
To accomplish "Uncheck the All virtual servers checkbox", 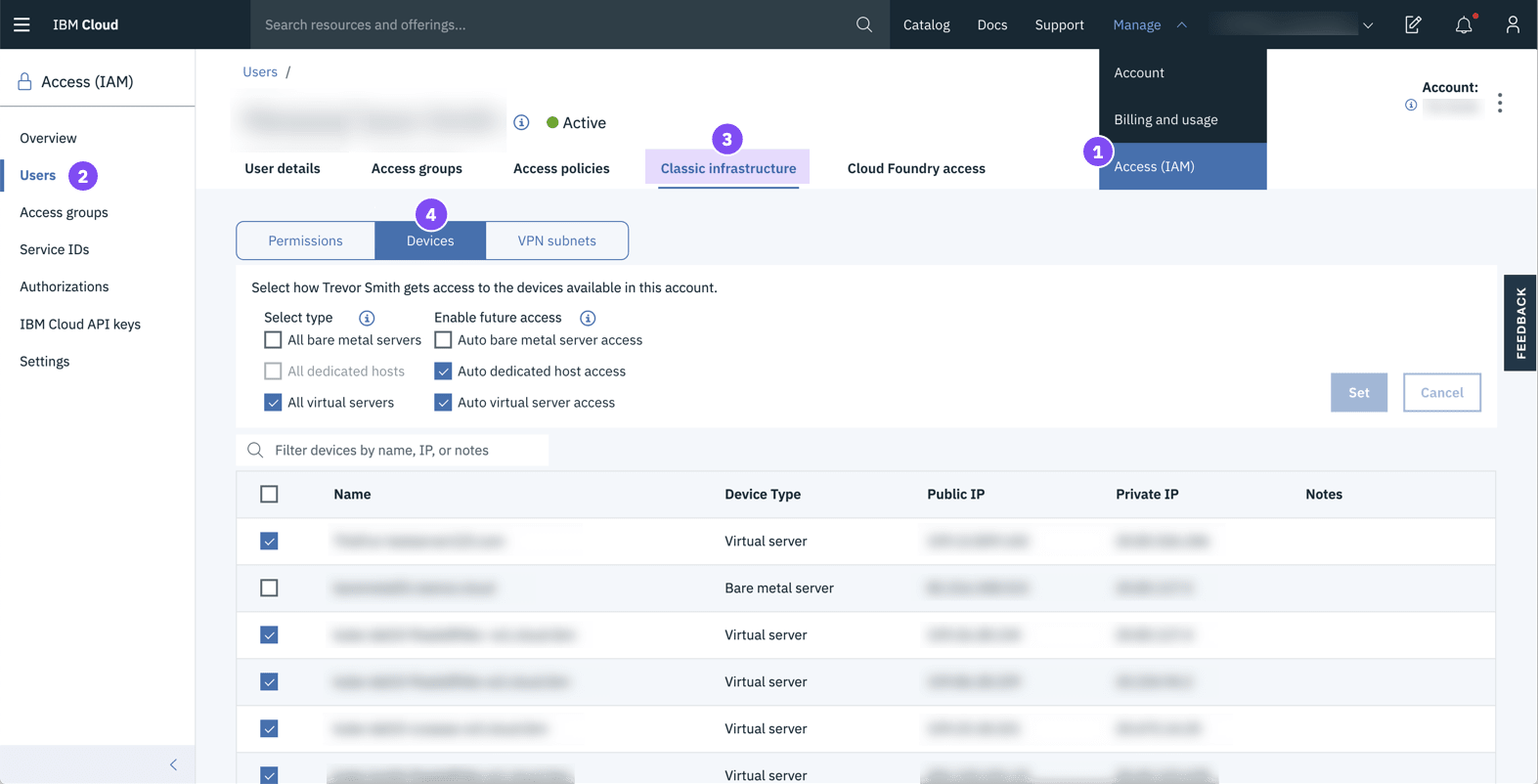I will [273, 403].
